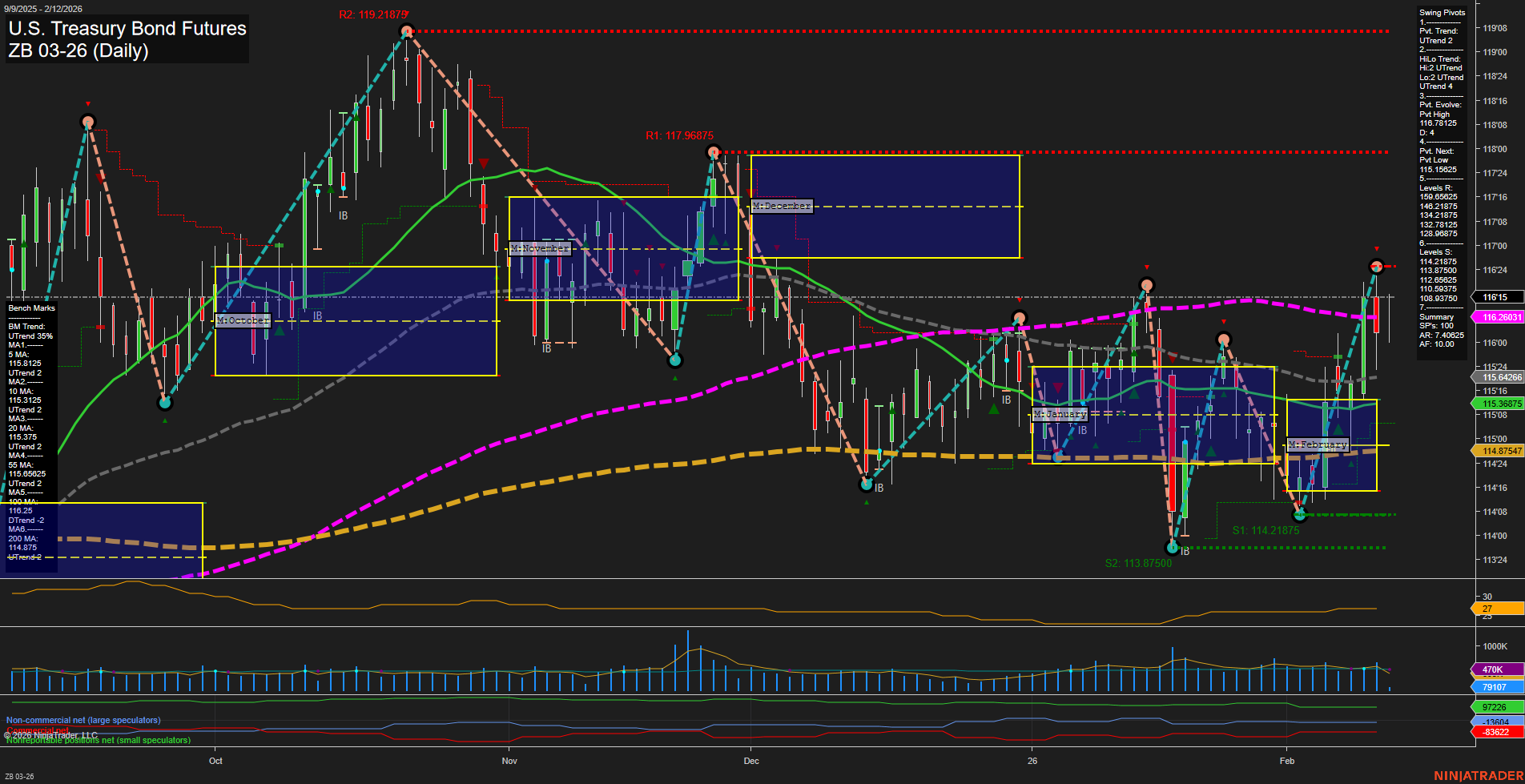
Task: Select the teal swing pivot dot below M:October
Action: (165, 403)
